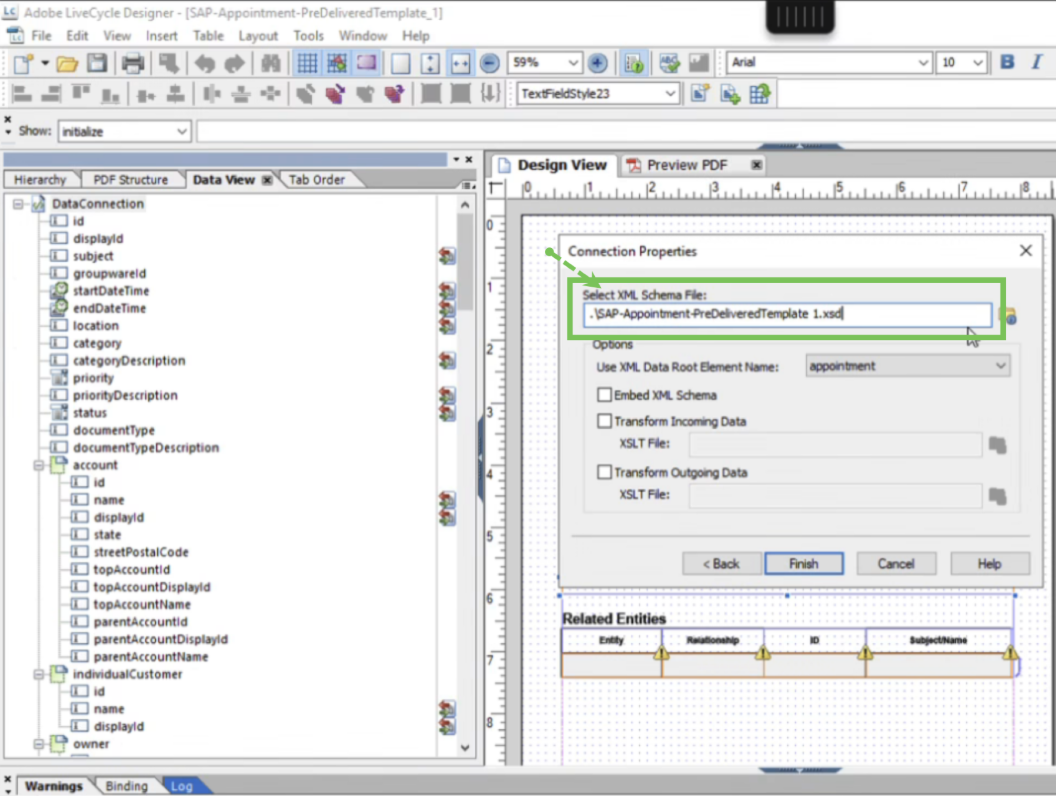The image size is (1056, 796).
Task: Collapse the account tree node
Action: tap(39, 465)
